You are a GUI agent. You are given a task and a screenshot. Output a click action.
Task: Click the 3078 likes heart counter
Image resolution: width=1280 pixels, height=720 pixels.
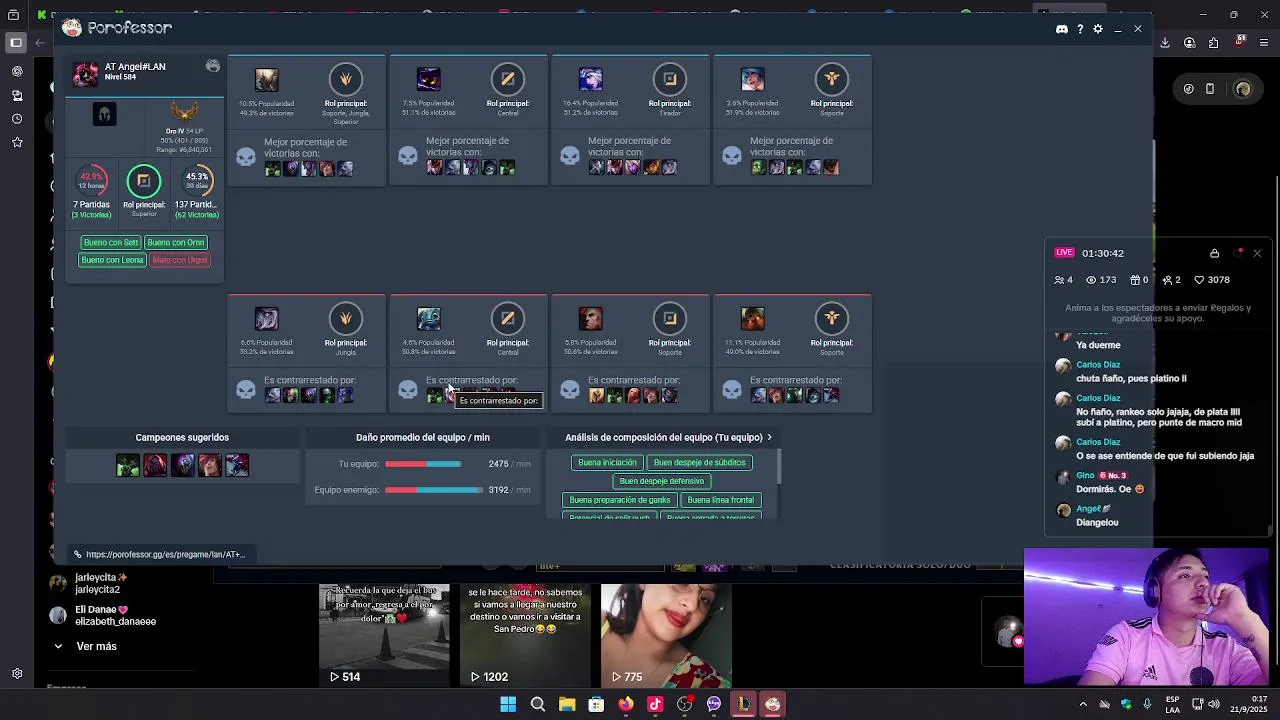(1213, 280)
